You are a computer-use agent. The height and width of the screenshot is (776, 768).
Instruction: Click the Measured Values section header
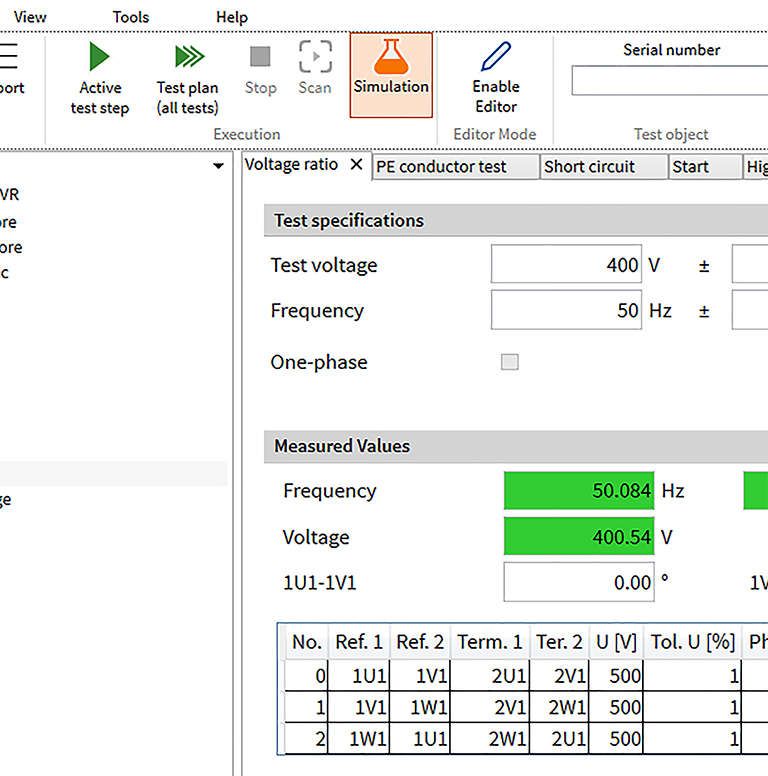point(516,446)
